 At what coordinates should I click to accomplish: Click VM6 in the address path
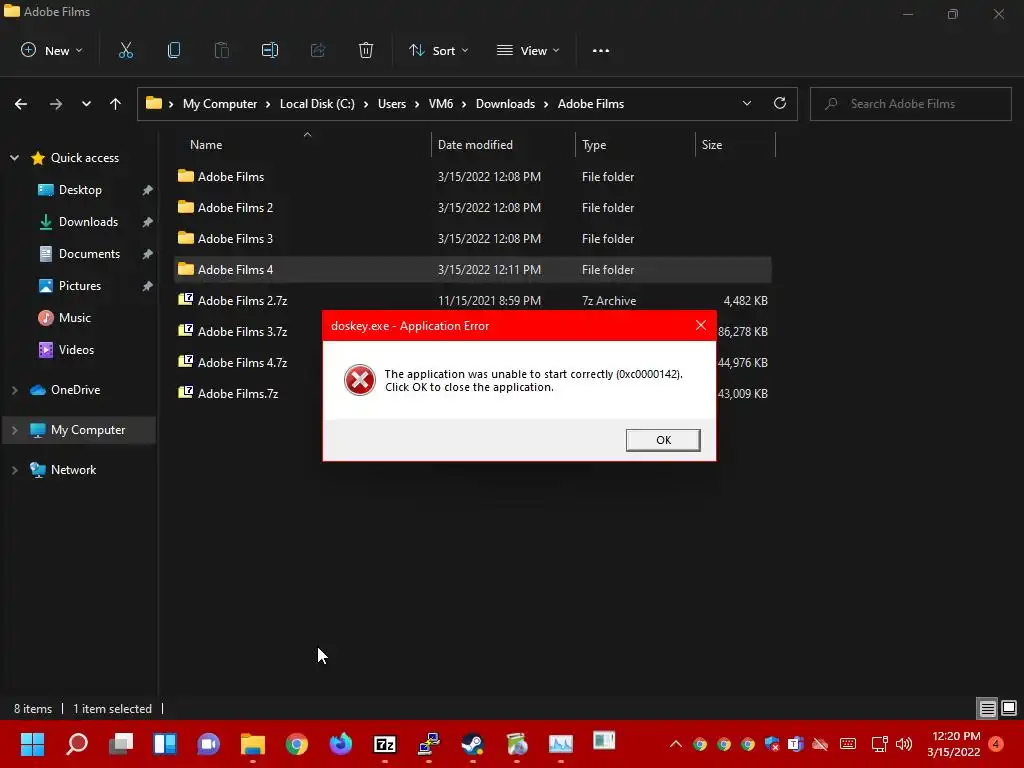441,104
